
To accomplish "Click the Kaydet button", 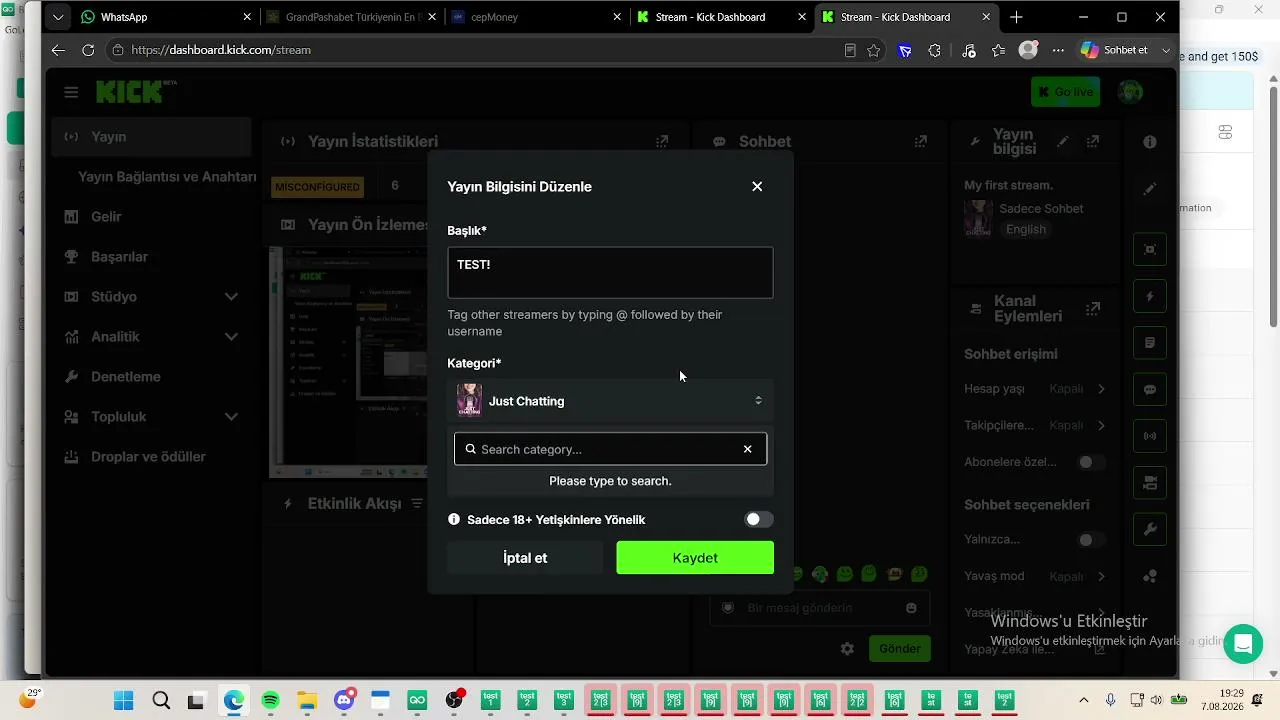I will tap(695, 558).
